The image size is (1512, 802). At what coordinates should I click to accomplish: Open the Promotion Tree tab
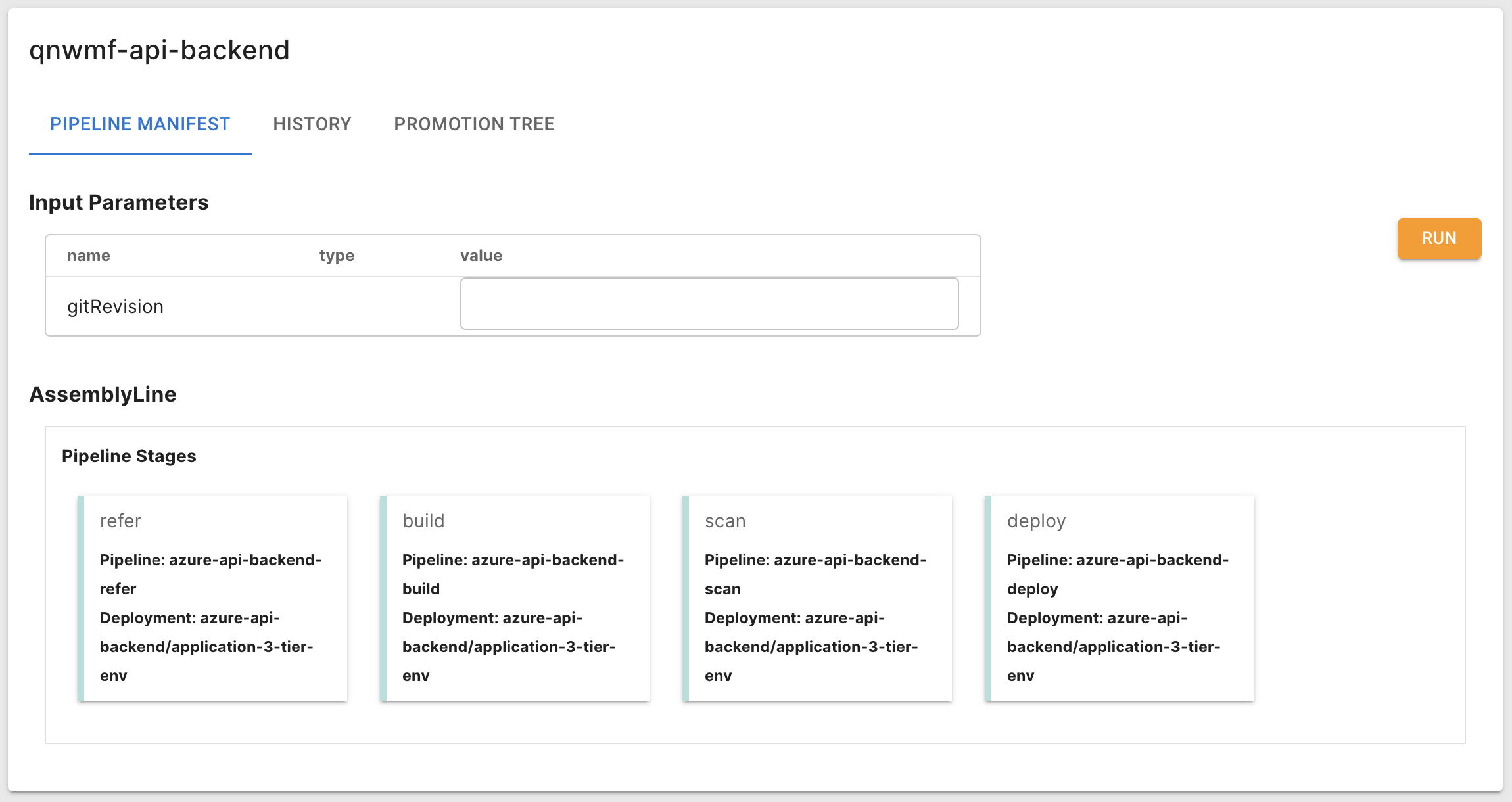pos(474,124)
